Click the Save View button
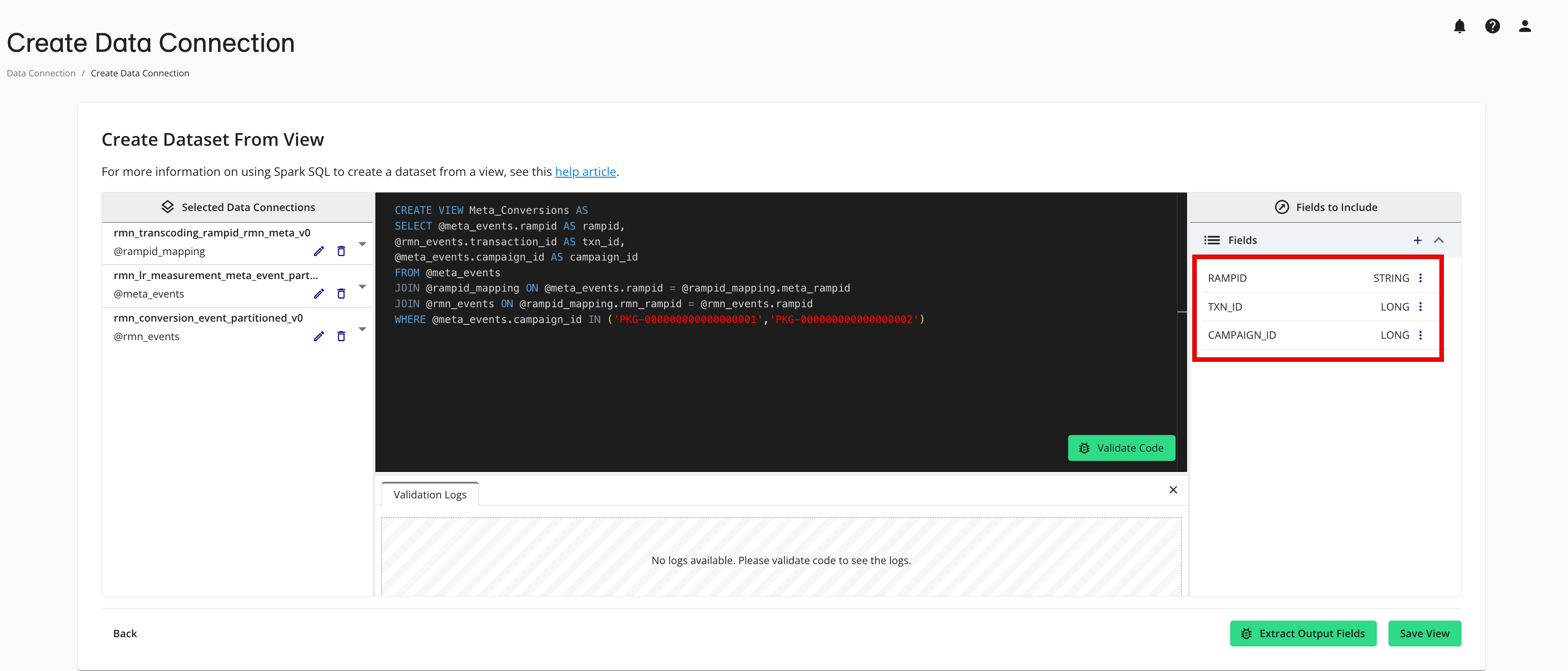Image resolution: width=1568 pixels, height=671 pixels. (x=1425, y=633)
